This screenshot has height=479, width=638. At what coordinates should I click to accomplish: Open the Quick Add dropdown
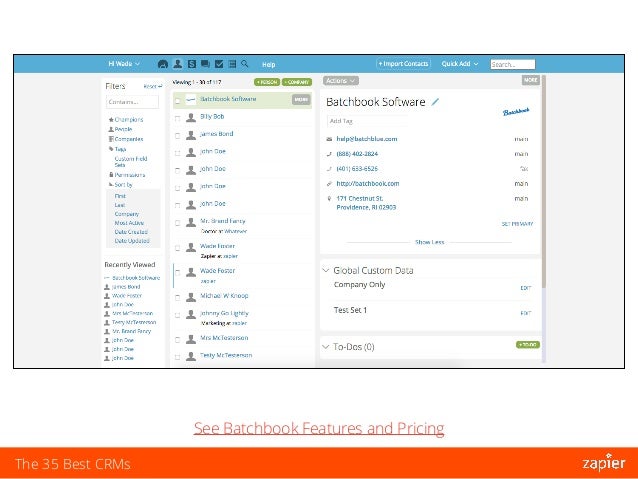460,64
